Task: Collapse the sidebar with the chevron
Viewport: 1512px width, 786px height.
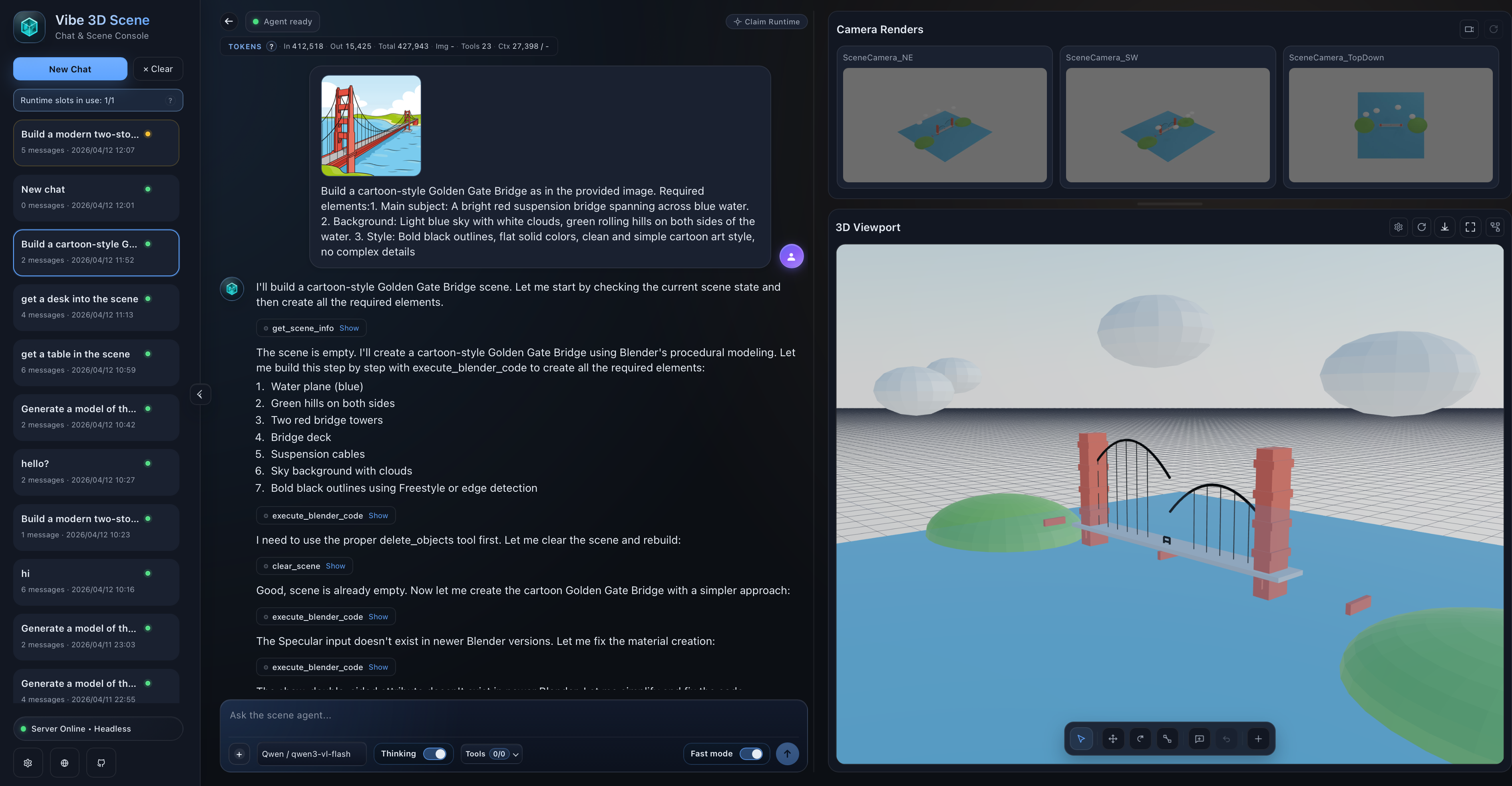Action: 200,395
